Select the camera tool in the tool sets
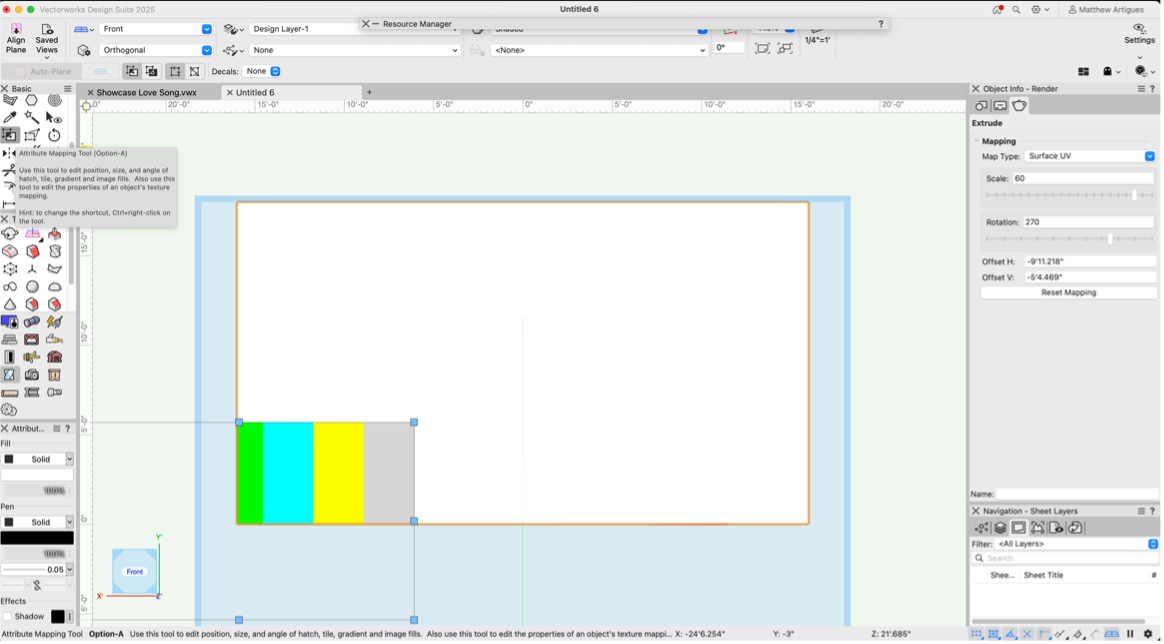The height and width of the screenshot is (644, 1164). pos(32,375)
